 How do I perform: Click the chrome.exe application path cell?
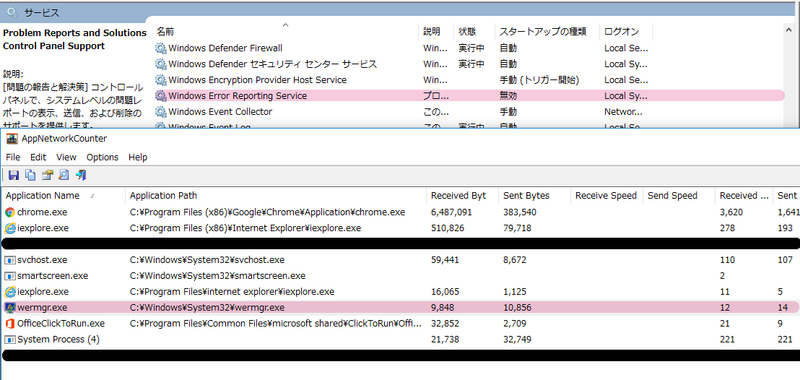click(267, 212)
